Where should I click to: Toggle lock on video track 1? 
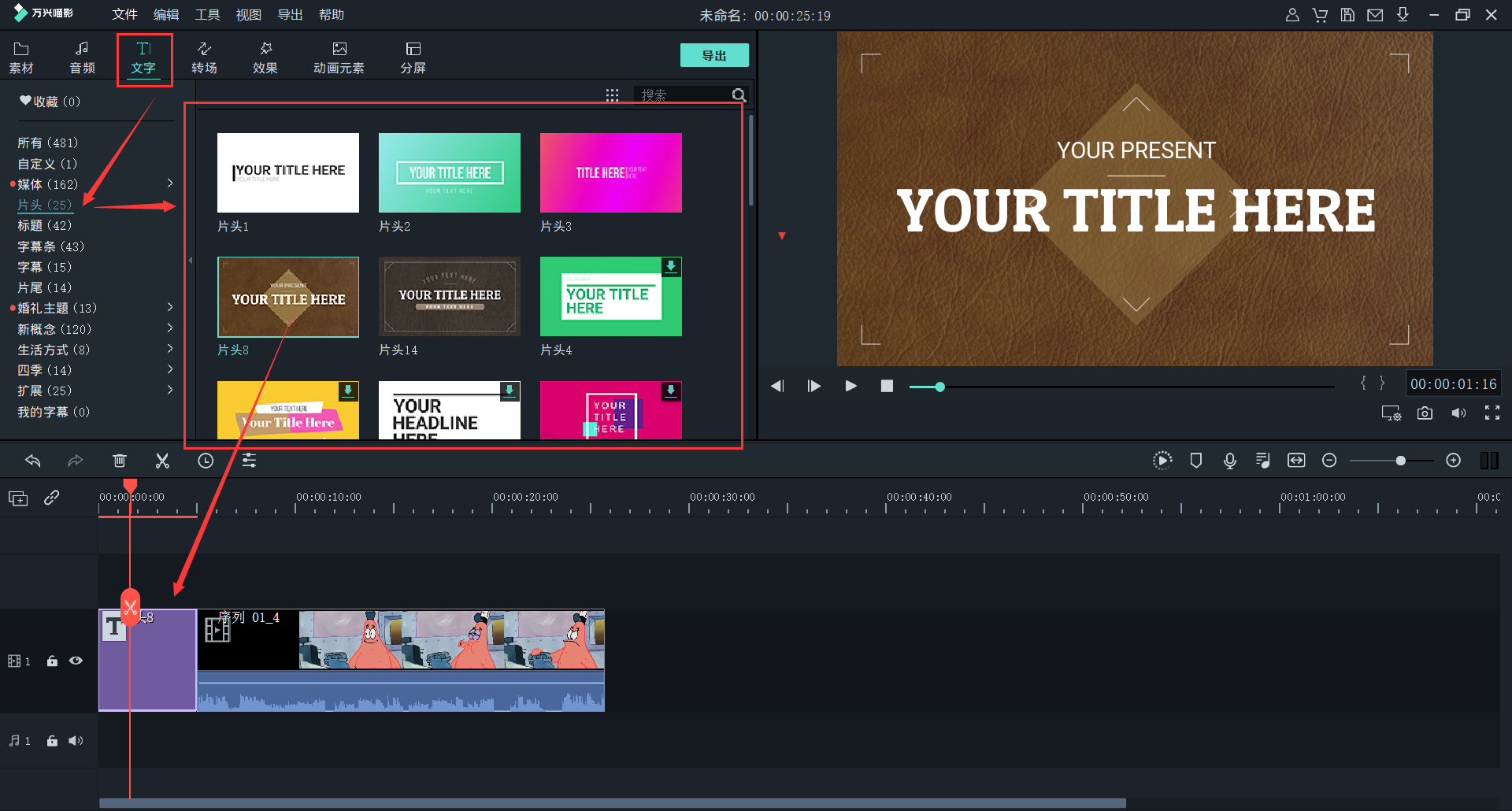tap(52, 661)
